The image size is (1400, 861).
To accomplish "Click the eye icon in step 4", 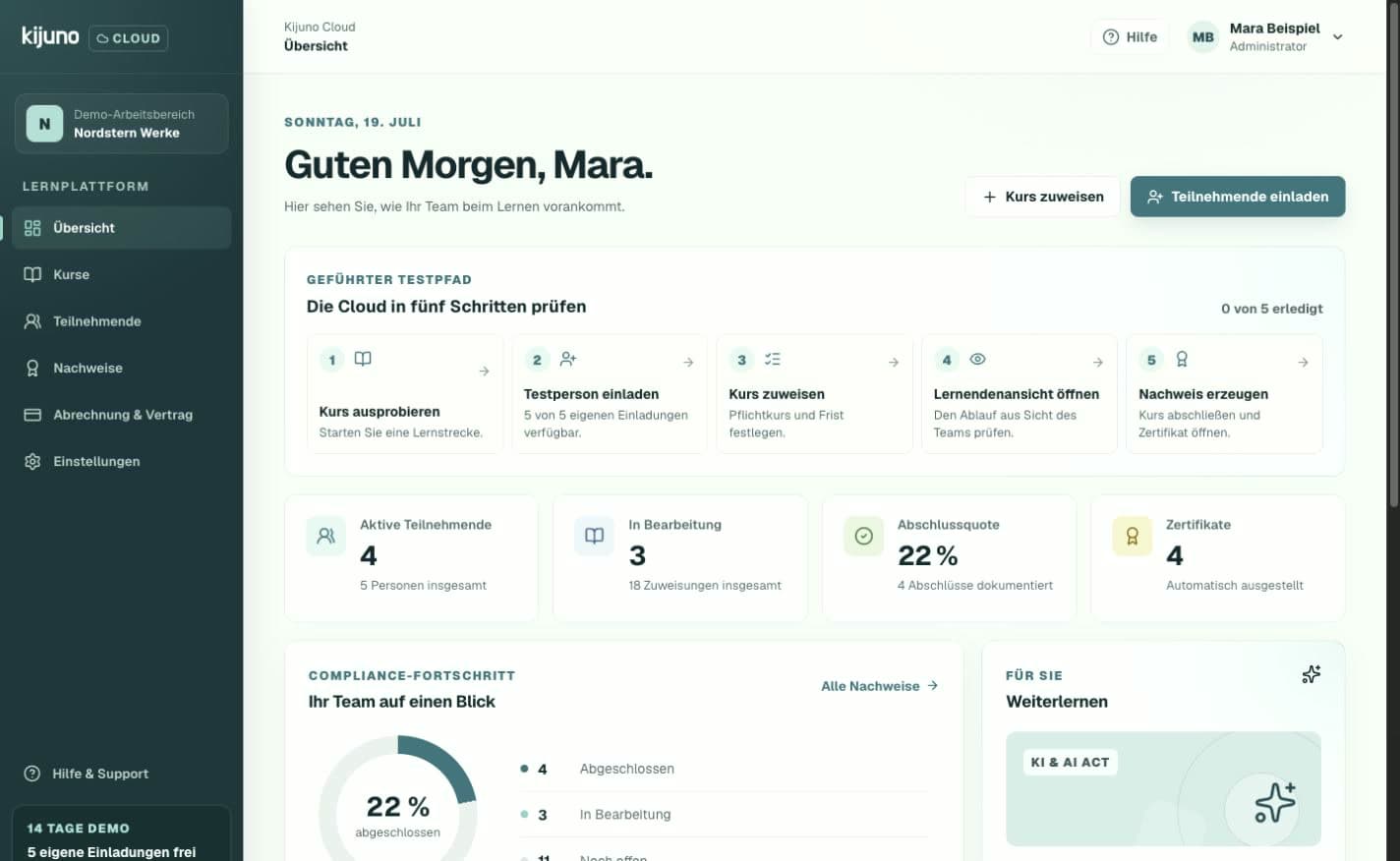I will [977, 360].
